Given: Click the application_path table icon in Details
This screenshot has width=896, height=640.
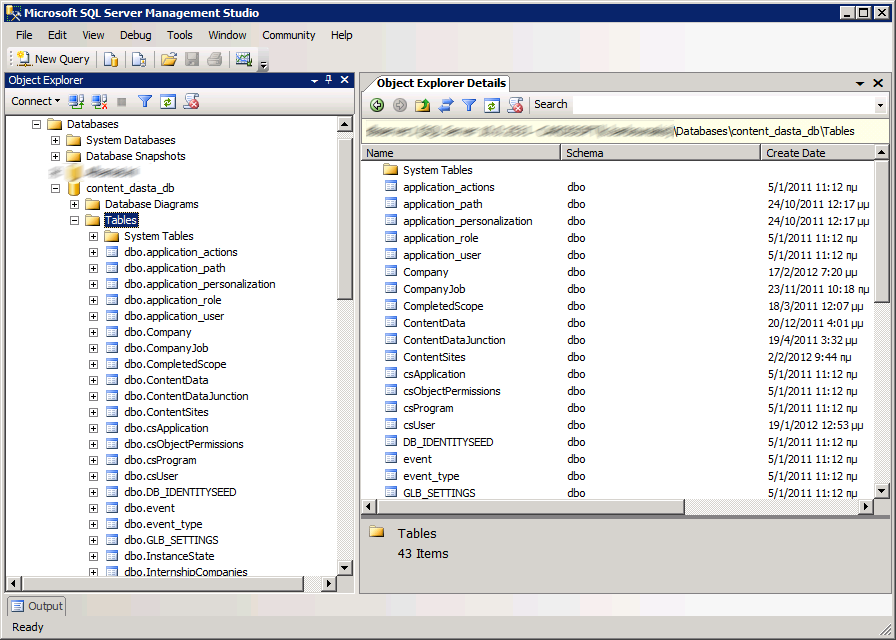Looking at the screenshot, I should [391, 203].
